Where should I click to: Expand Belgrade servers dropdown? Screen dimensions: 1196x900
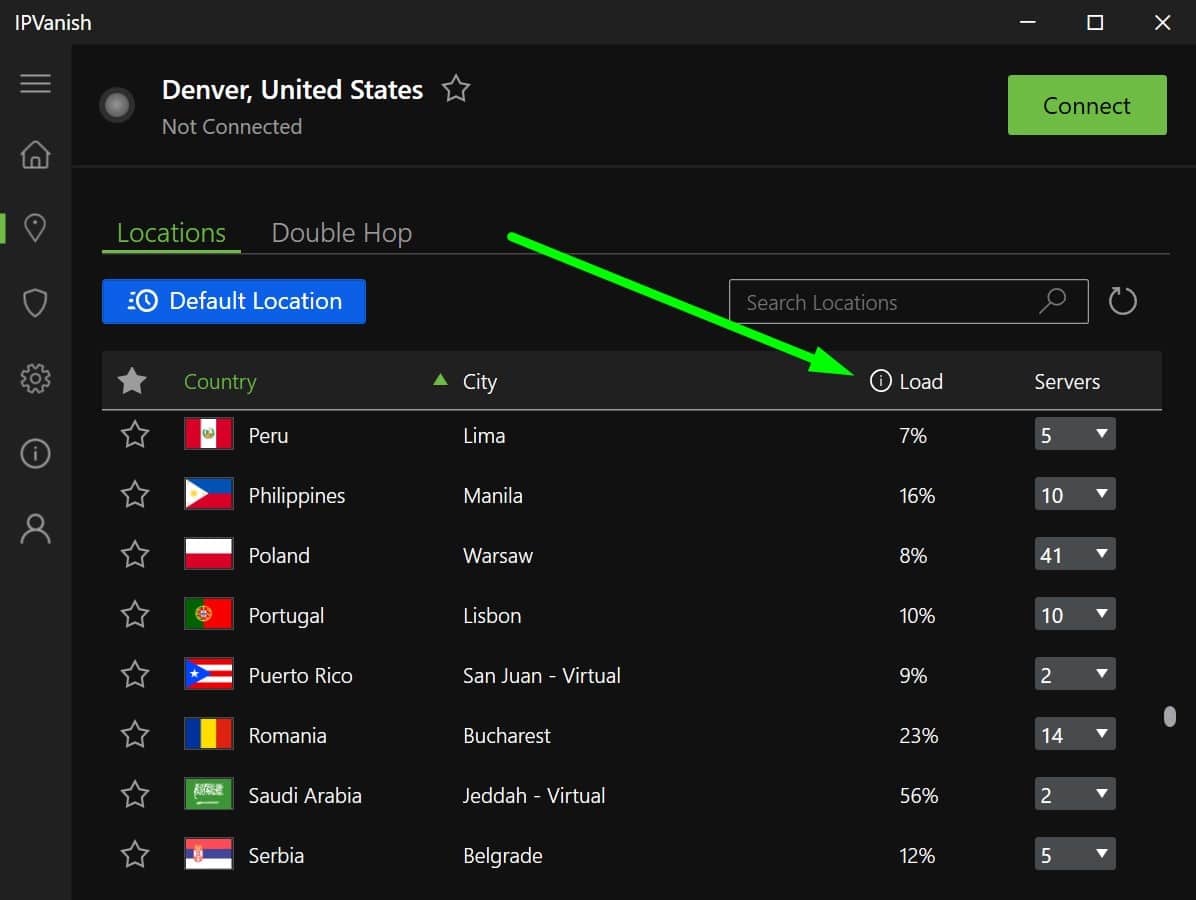[x=1075, y=854]
